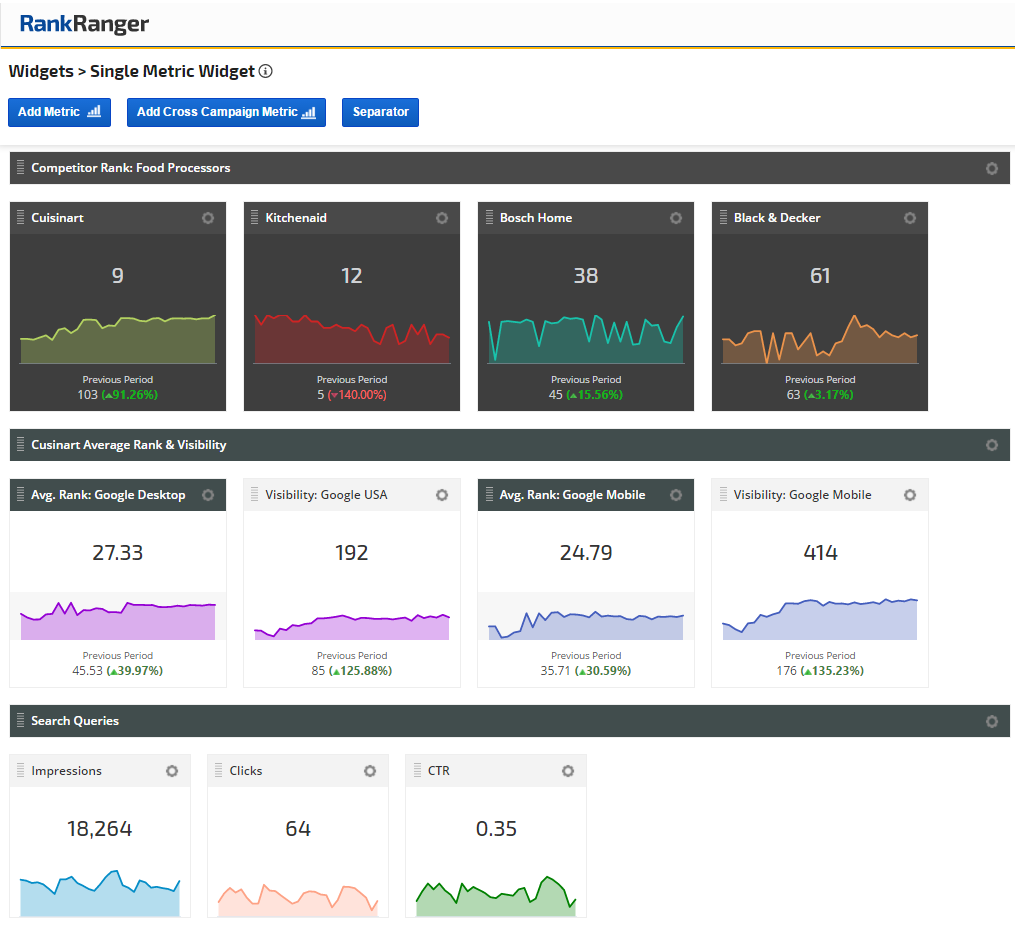The width and height of the screenshot is (1015, 933).
Task: Click gear icon on Bosch Home widget
Action: [x=676, y=218]
